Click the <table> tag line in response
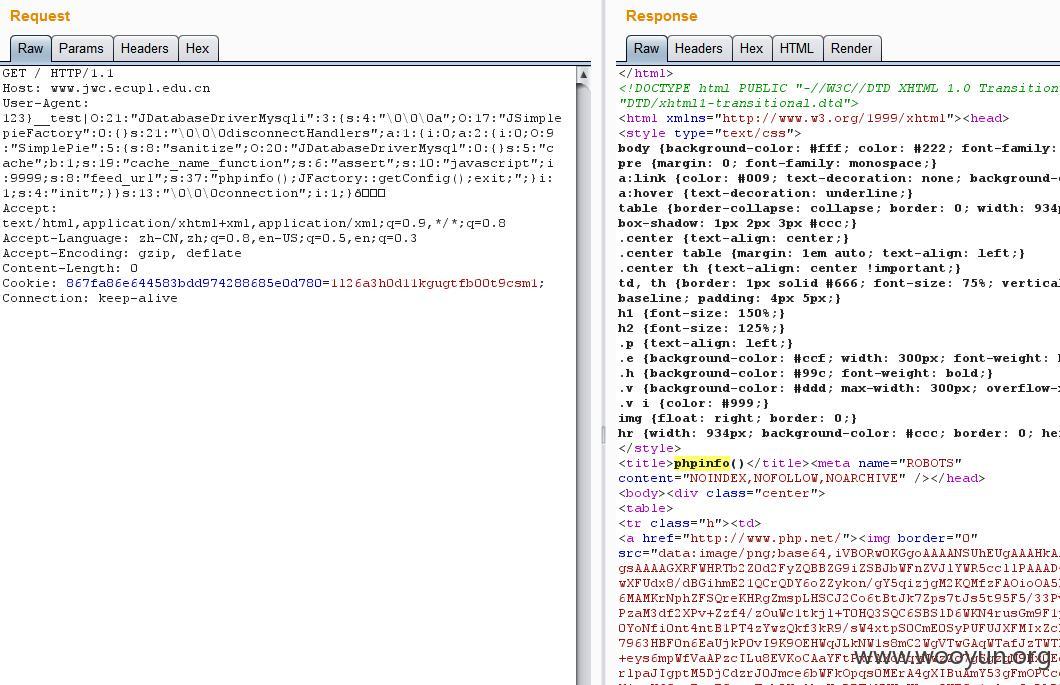This screenshot has height=685, width=1060. click(x=645, y=508)
